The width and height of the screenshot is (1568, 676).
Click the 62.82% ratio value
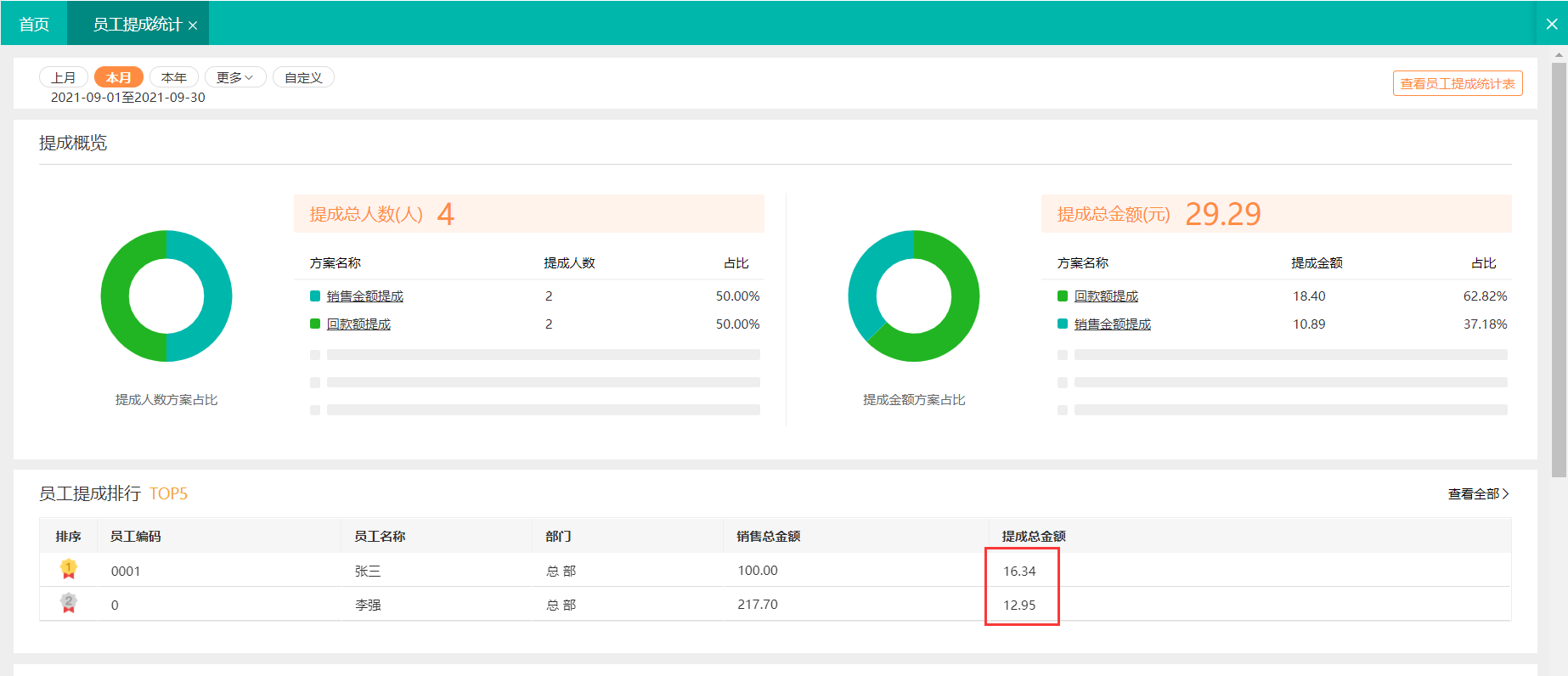pyautogui.click(x=1485, y=296)
